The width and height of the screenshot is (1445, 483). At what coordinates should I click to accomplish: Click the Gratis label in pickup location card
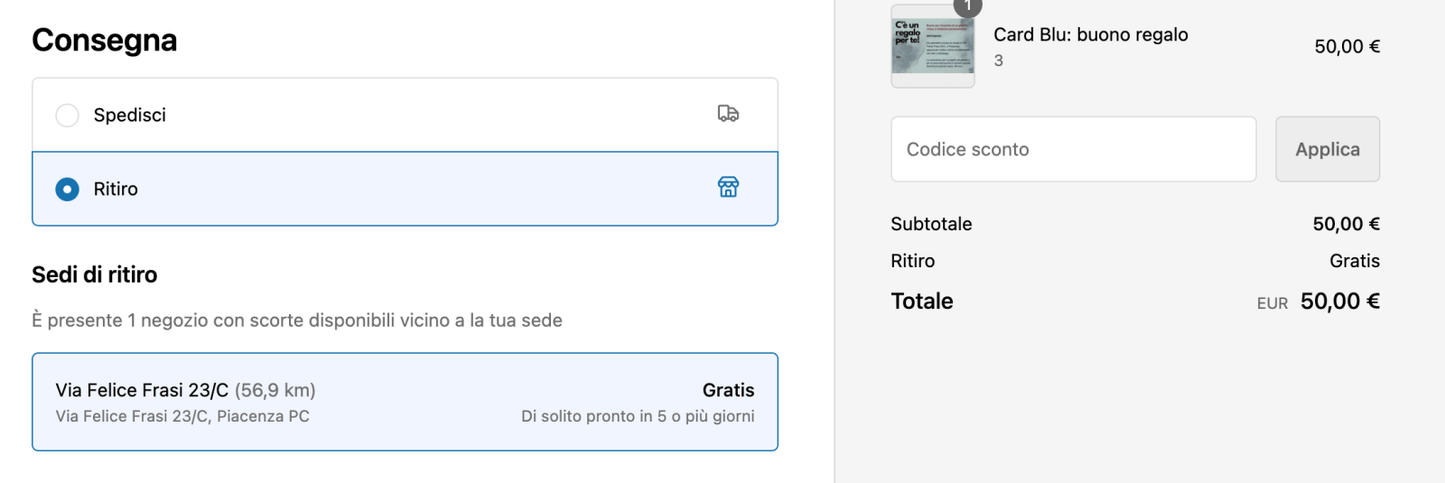[728, 390]
